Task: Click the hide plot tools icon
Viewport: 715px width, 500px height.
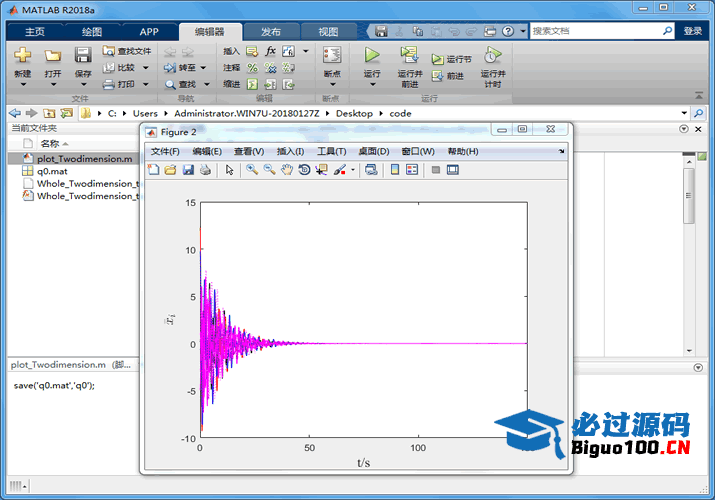Action: tap(435, 170)
